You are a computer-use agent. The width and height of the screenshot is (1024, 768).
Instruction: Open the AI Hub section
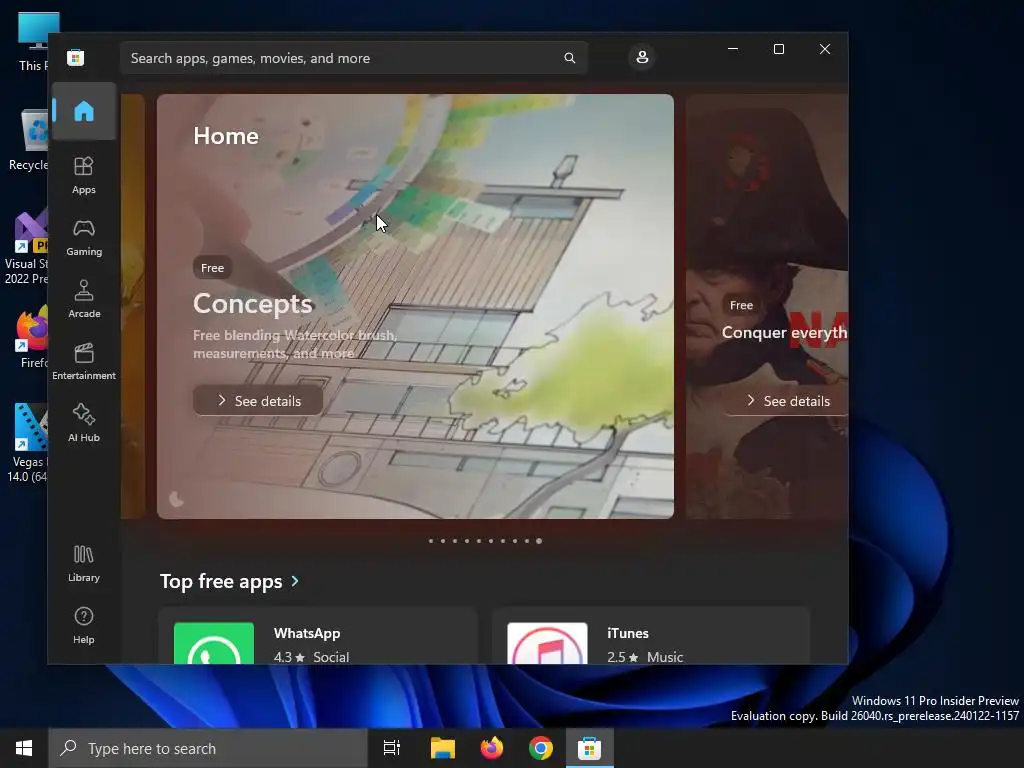click(x=84, y=423)
